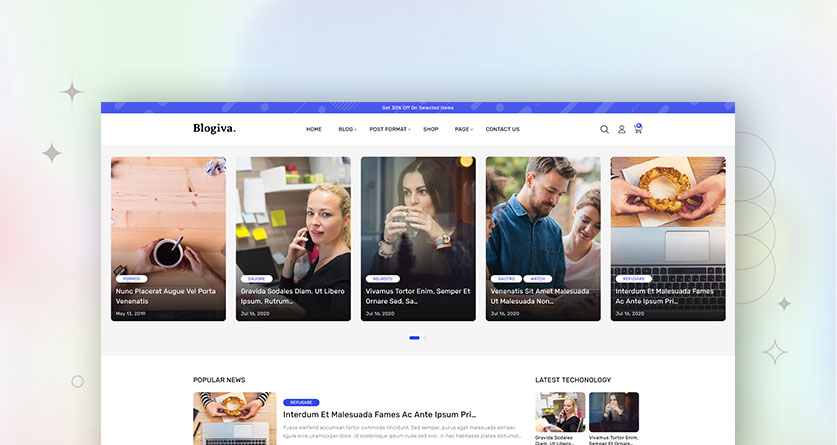Click the Blogiva logo
This screenshot has height=445, width=837.
214,128
